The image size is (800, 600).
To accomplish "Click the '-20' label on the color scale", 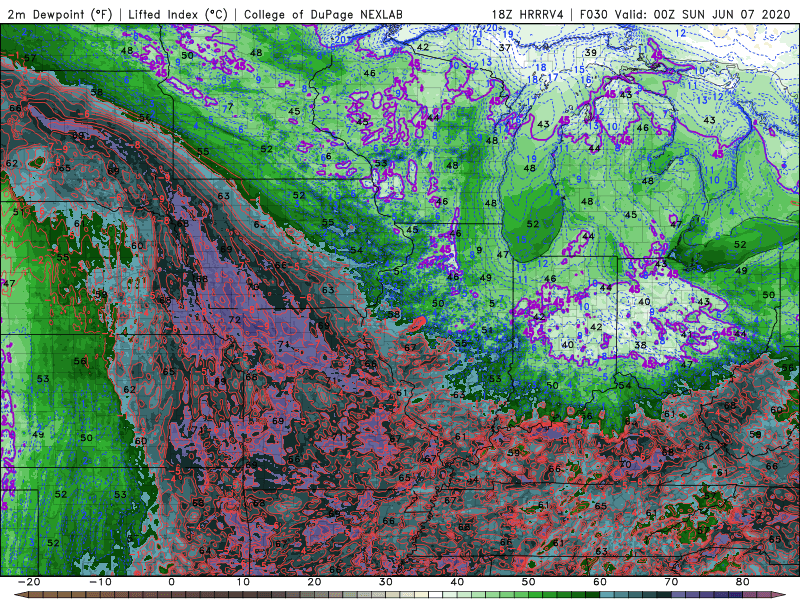I will (x=29, y=582).
